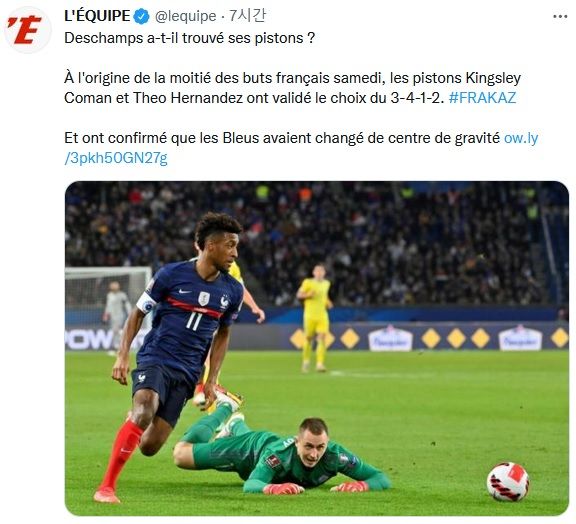Open the attached match photo
Viewport: 576px width, 524px height.
click(x=317, y=348)
